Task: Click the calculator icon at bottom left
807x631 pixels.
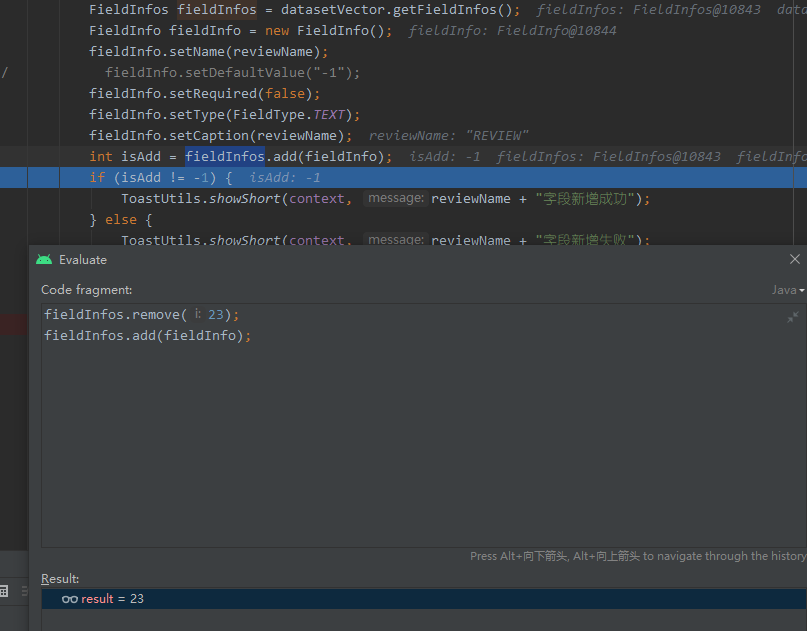Action: (x=4, y=591)
